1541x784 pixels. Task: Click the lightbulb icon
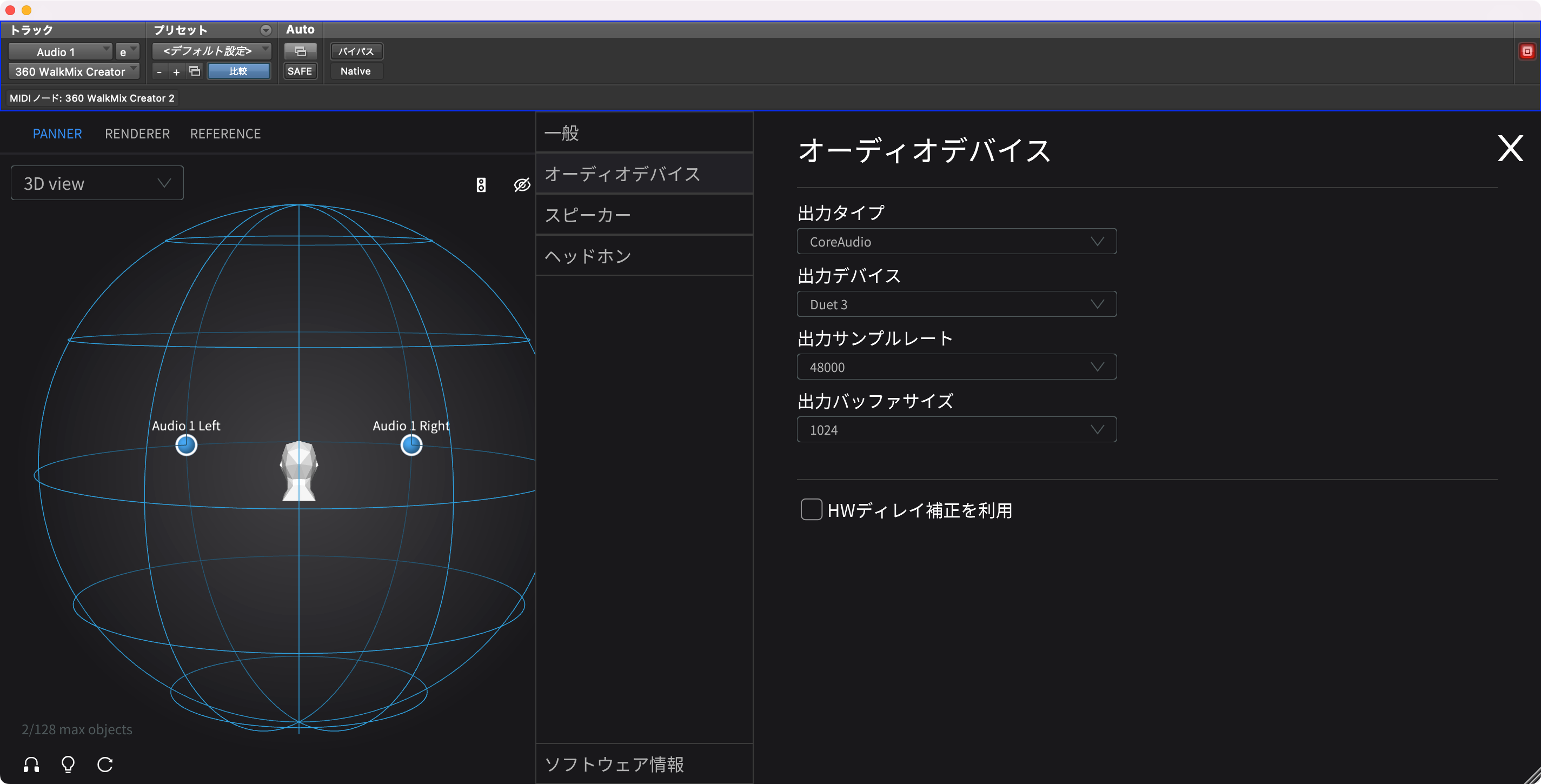(x=68, y=765)
